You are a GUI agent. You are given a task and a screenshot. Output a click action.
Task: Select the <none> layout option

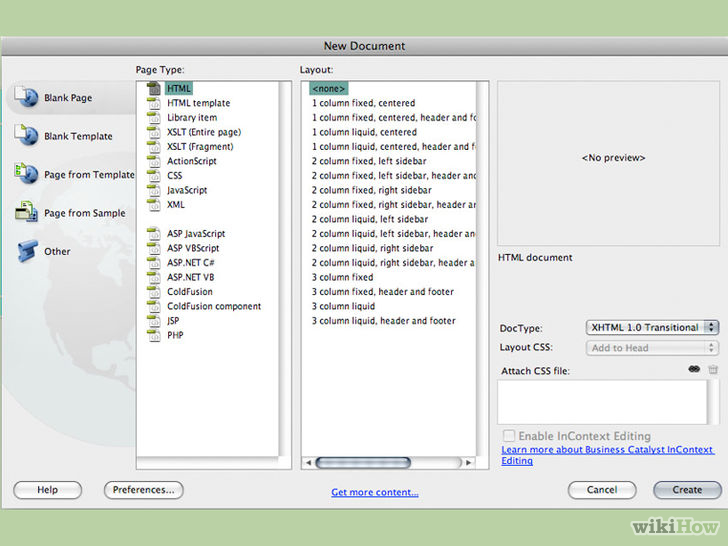(329, 88)
